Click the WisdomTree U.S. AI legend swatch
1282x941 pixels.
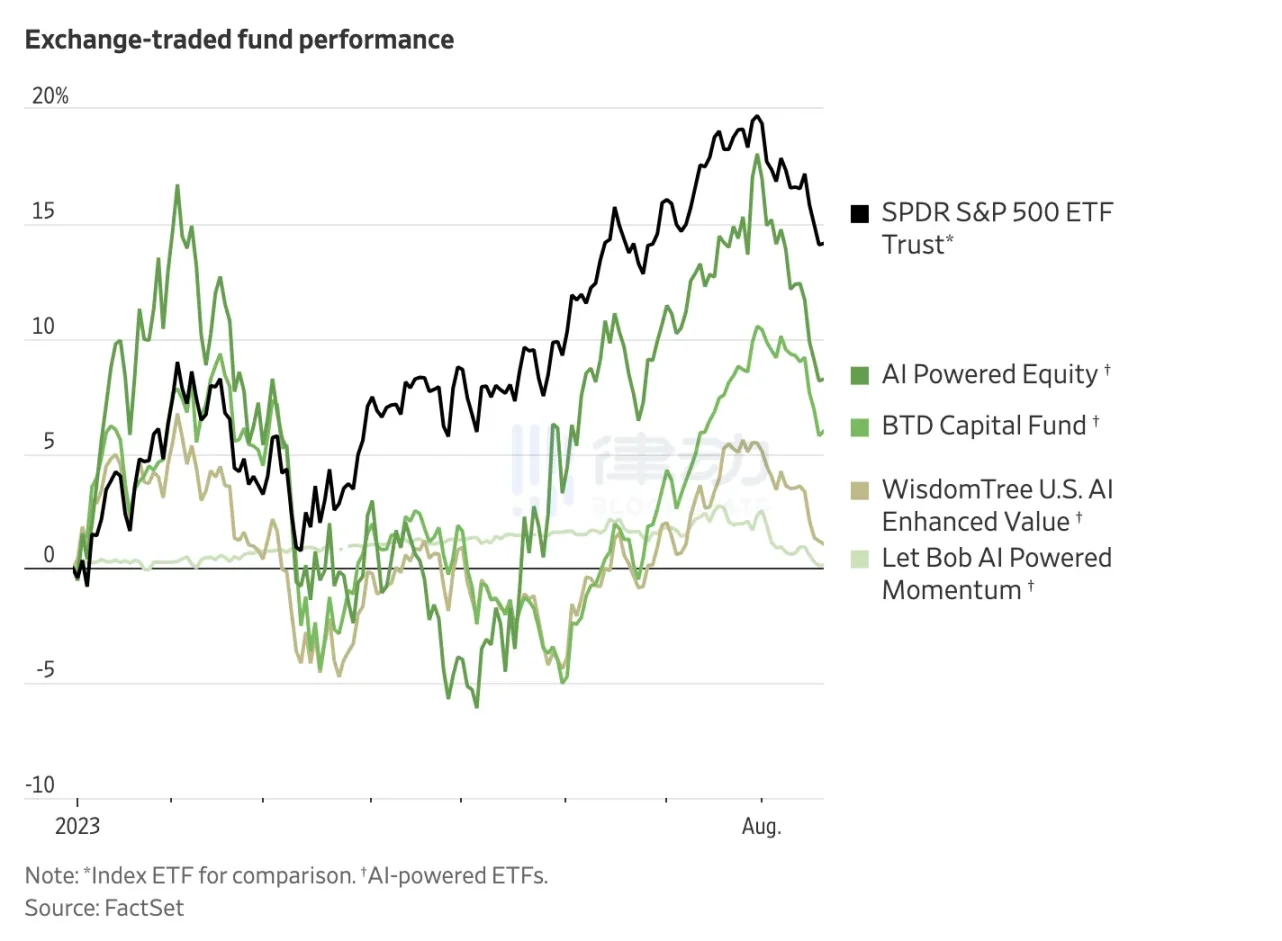[859, 490]
